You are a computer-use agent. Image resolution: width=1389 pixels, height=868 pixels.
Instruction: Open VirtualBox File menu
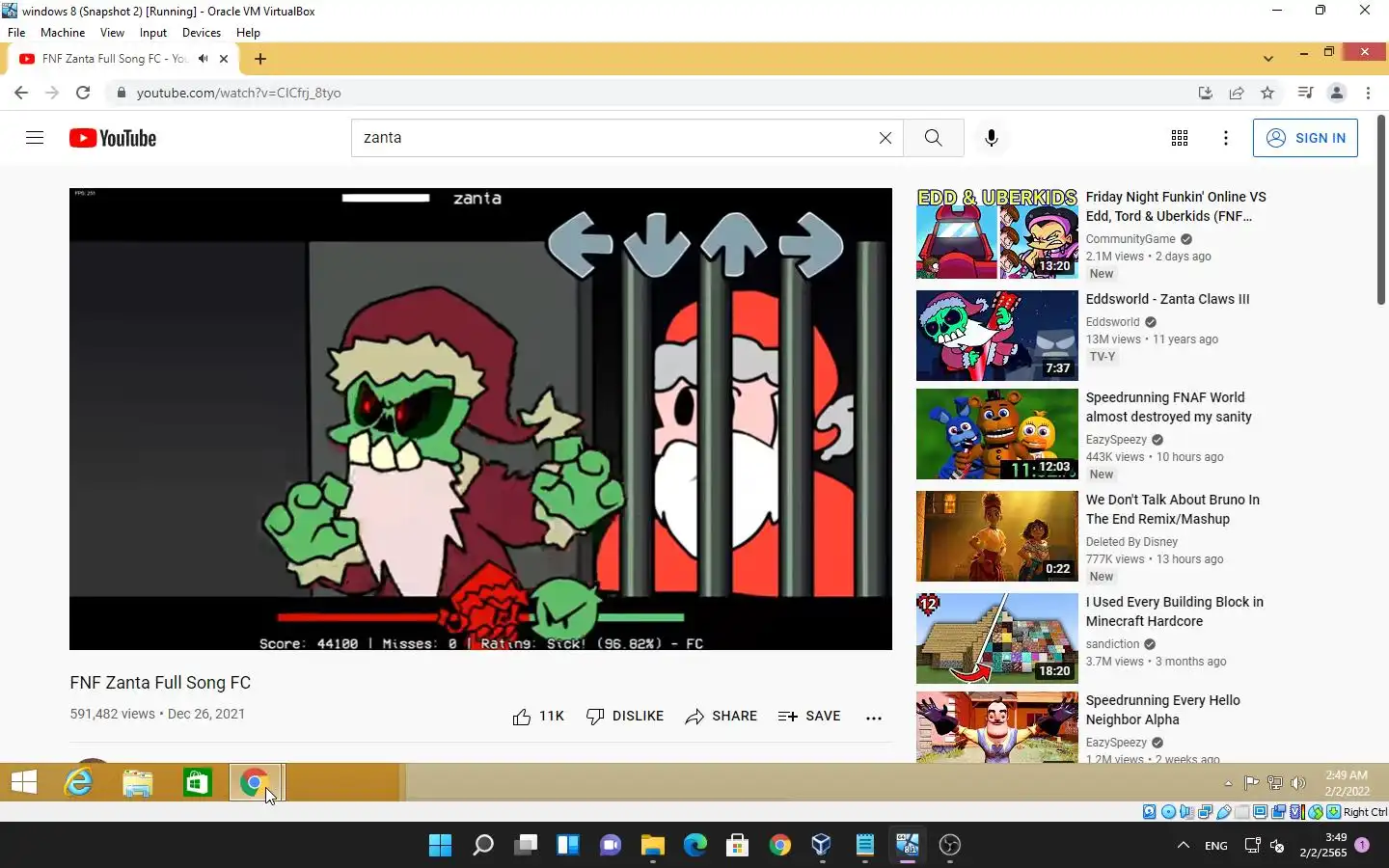point(16,32)
